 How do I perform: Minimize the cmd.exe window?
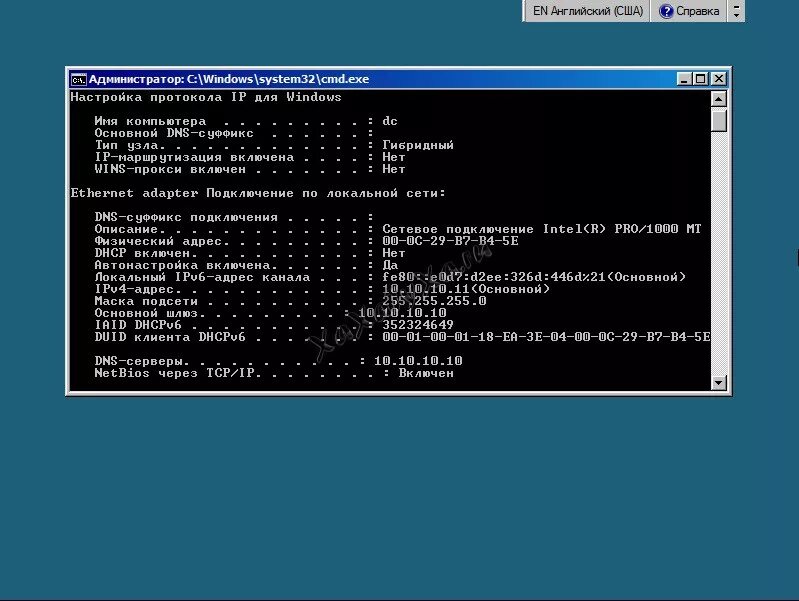684,79
